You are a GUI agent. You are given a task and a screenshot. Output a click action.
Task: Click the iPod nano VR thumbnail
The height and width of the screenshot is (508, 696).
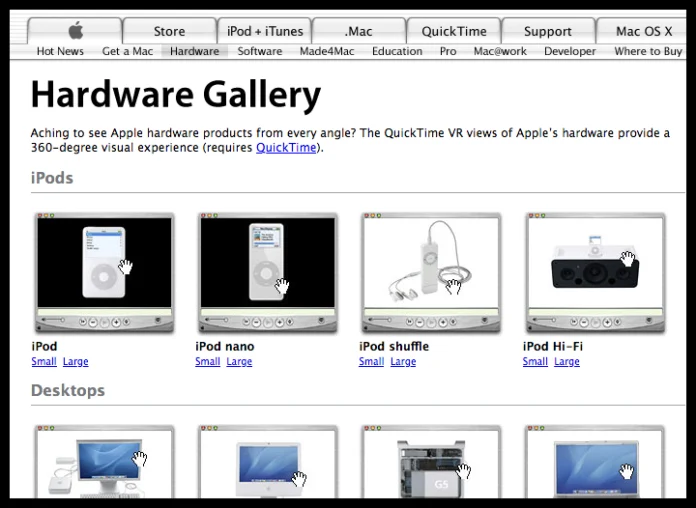point(268,273)
